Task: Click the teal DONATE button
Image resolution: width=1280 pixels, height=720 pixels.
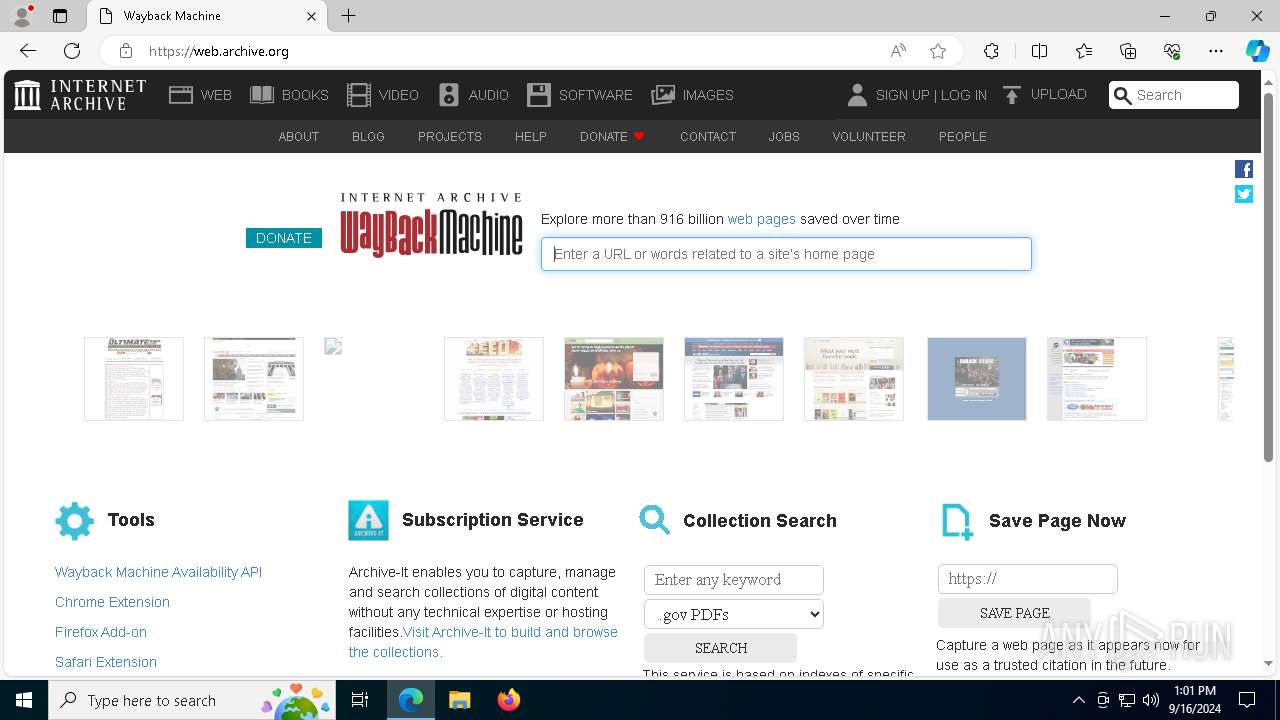Action: pyautogui.click(x=284, y=238)
